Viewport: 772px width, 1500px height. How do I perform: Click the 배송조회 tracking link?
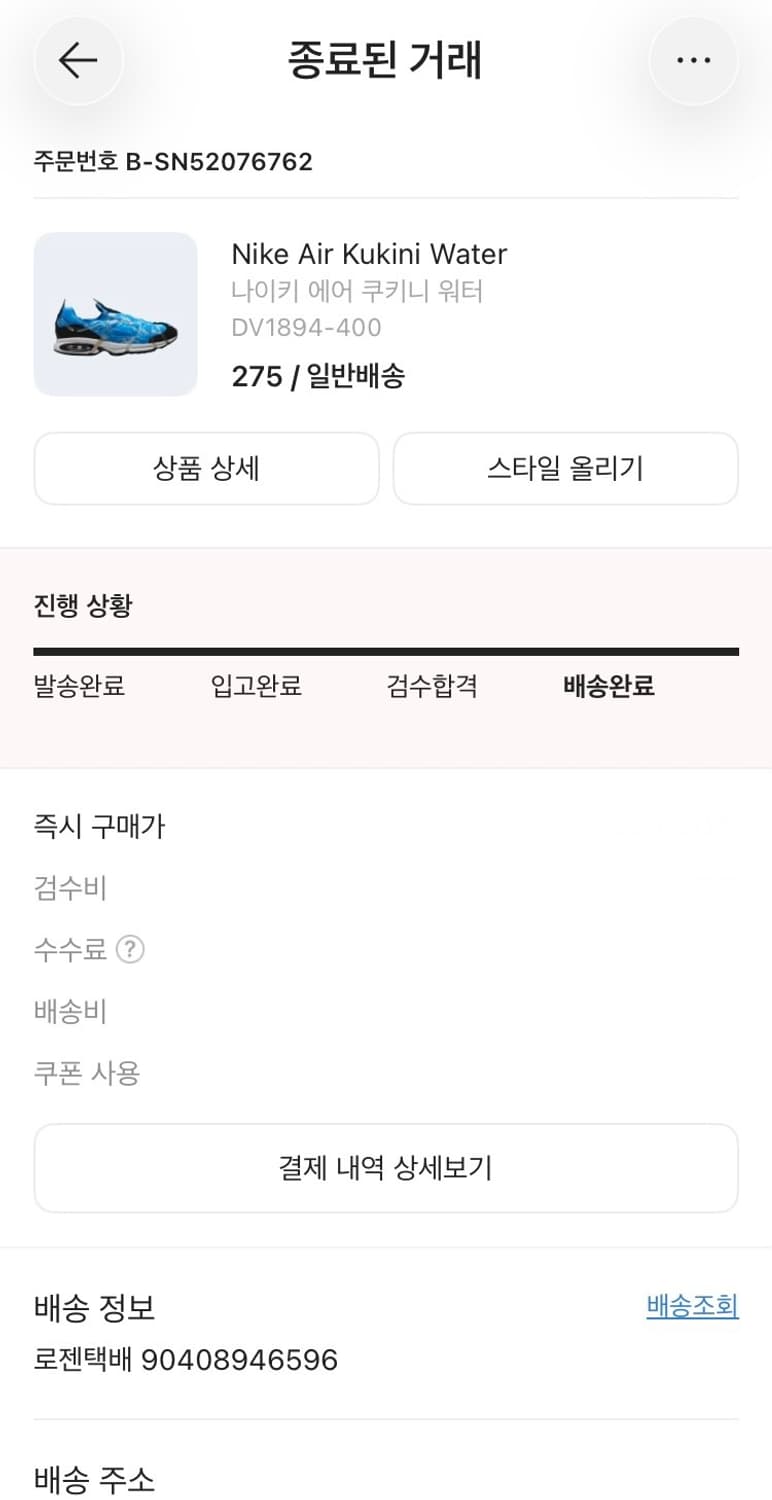click(x=692, y=1306)
